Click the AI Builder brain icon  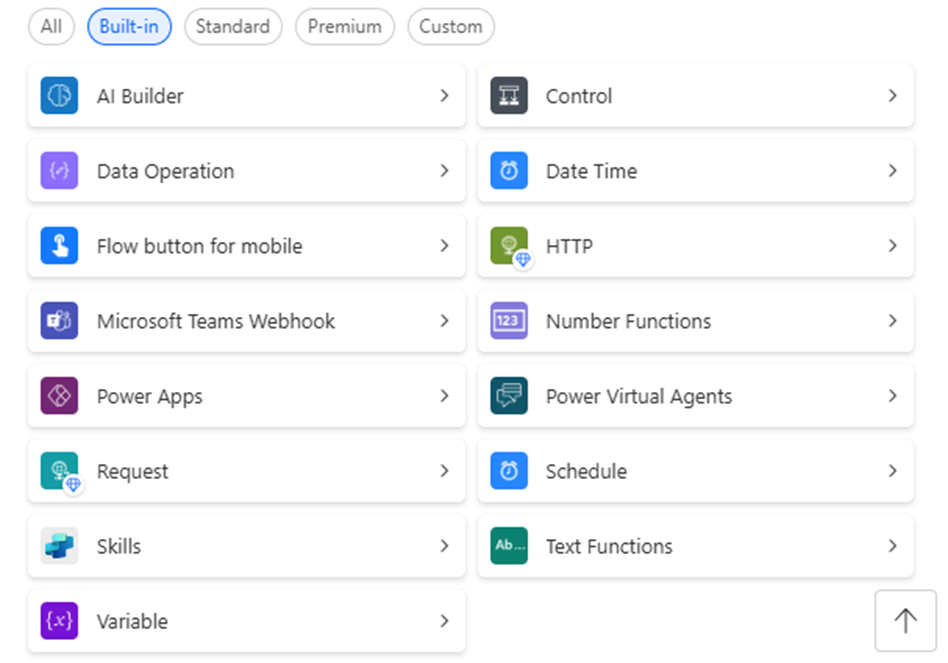pyautogui.click(x=59, y=95)
